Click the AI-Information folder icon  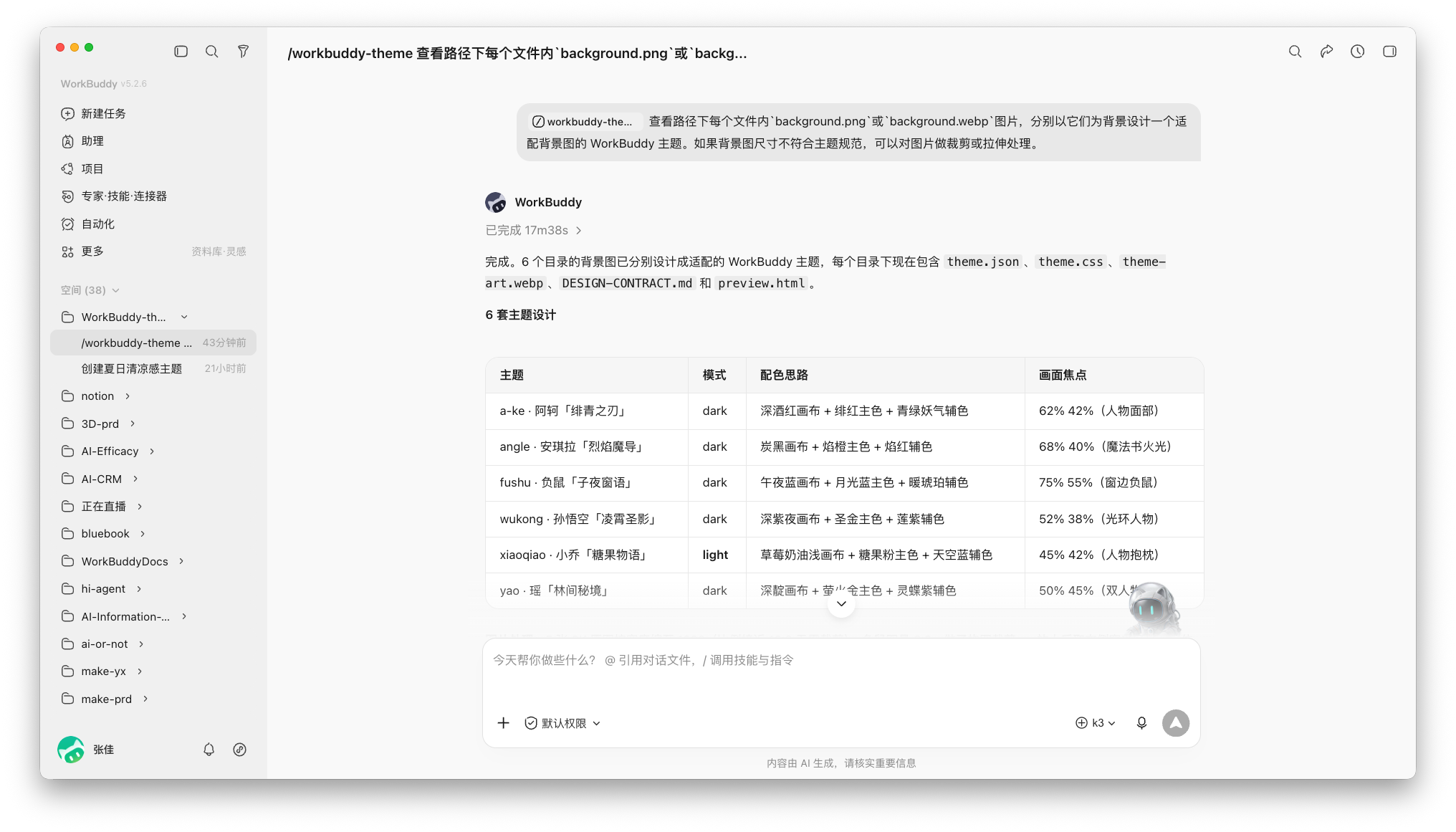tap(68, 616)
